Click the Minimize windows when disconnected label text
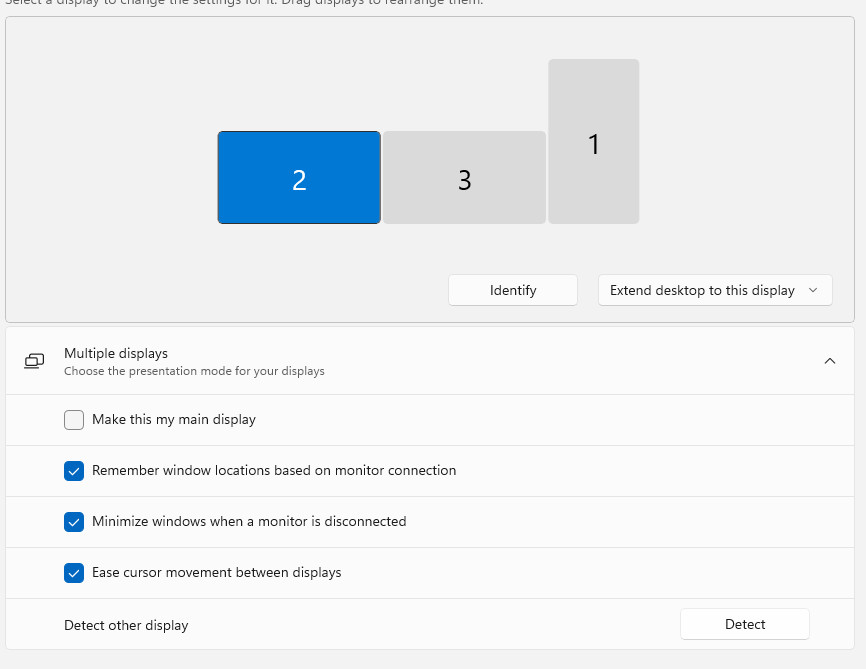Viewport: 866px width, 669px height. click(x=249, y=522)
